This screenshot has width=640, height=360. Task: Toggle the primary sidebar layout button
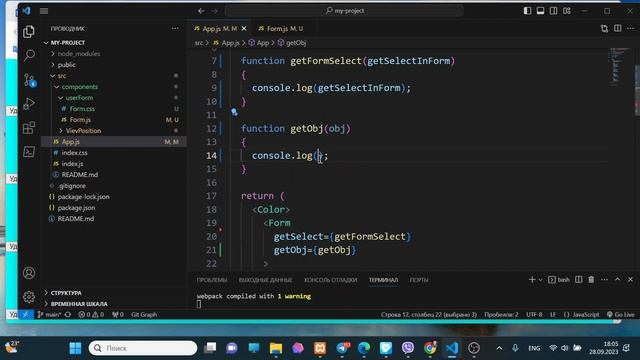(527, 11)
